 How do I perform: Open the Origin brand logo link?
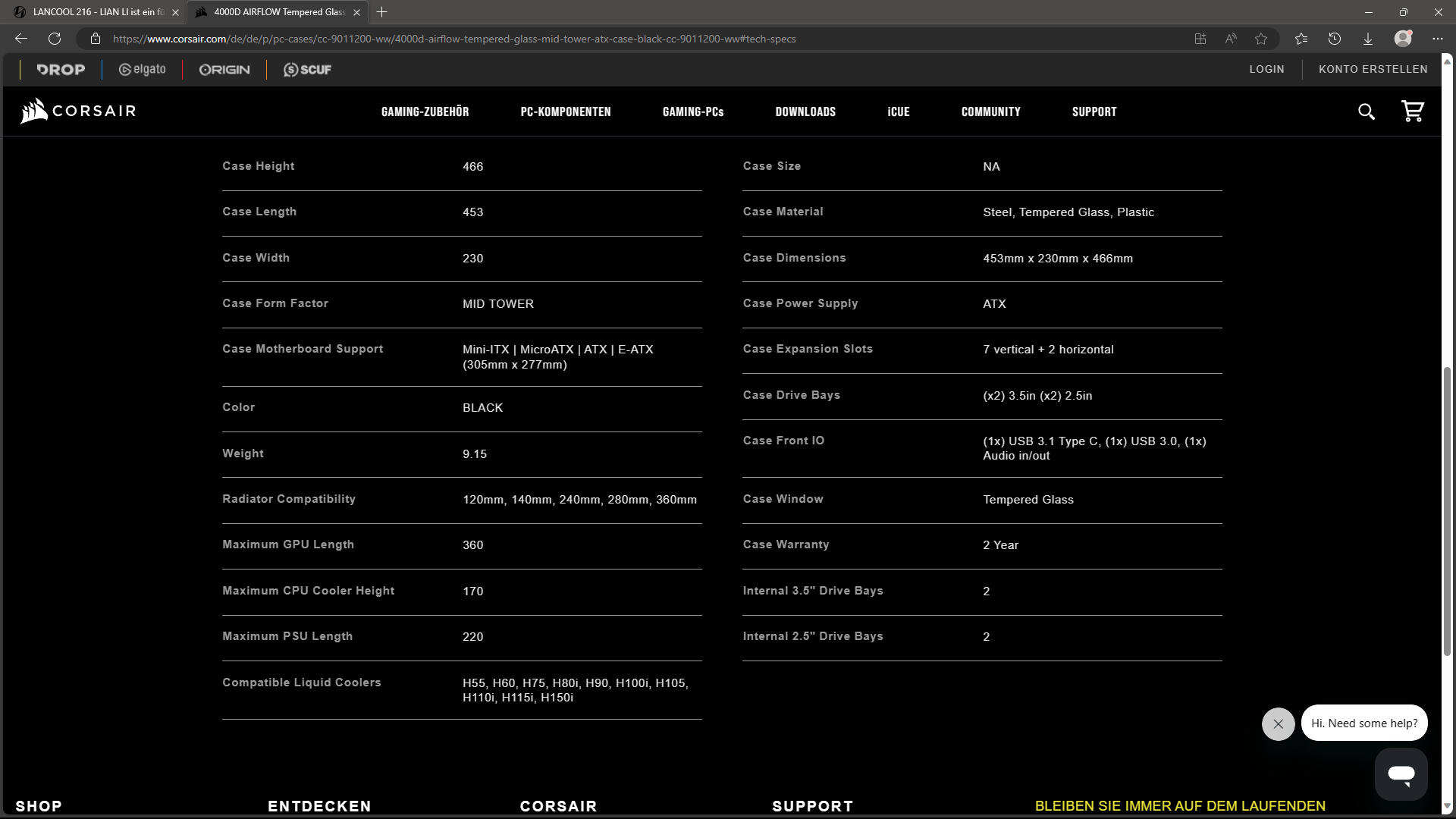[x=224, y=69]
